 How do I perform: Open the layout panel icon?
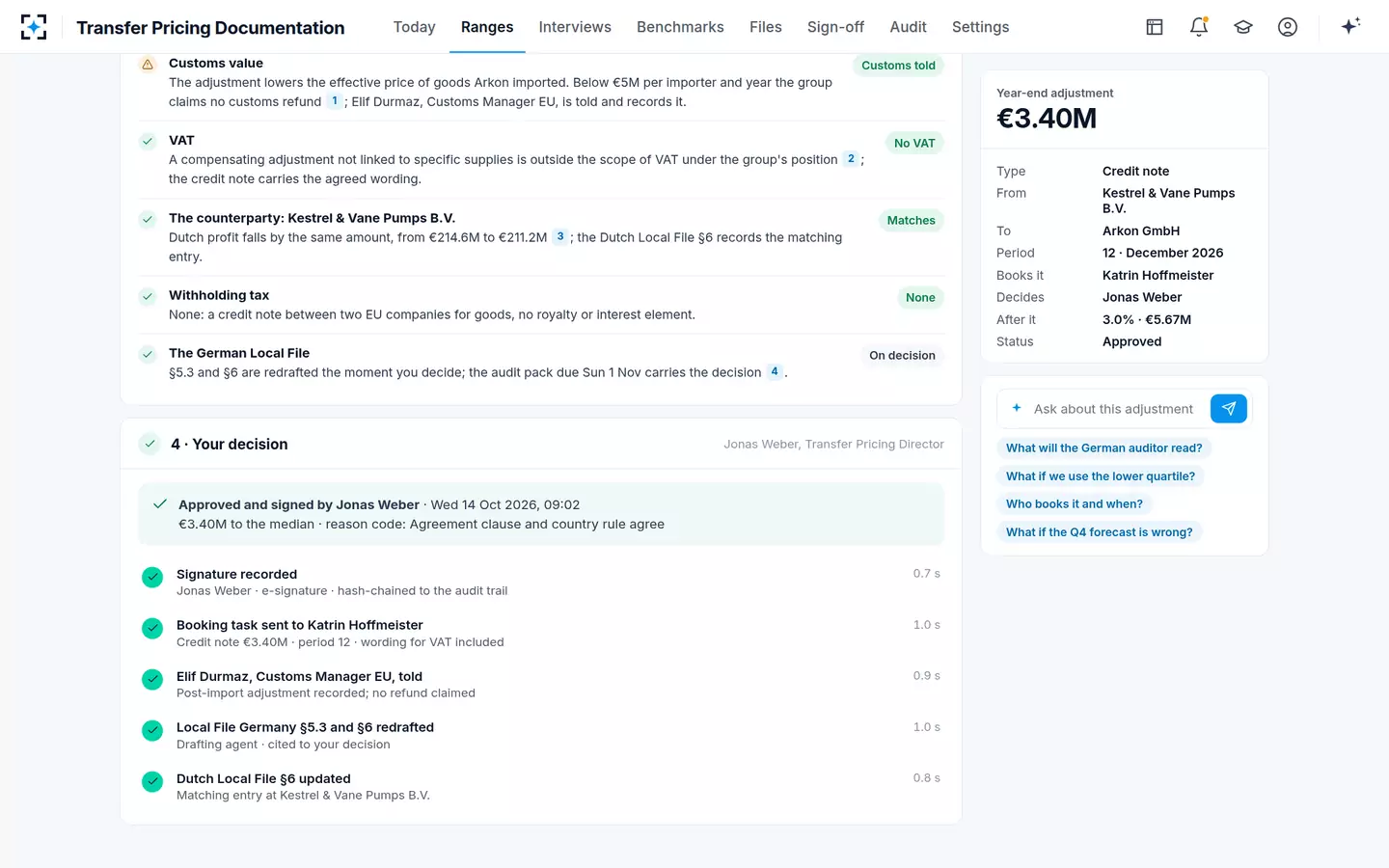click(x=1155, y=27)
